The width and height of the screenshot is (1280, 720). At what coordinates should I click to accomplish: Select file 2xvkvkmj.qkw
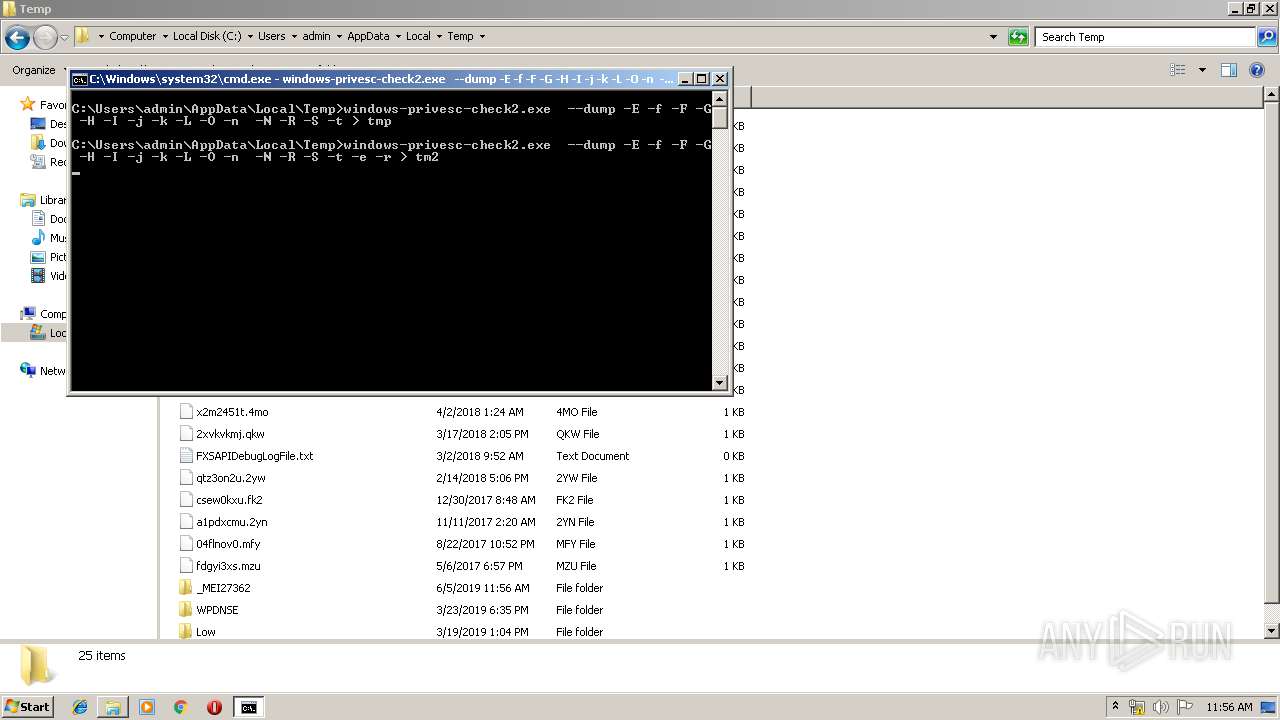[230, 434]
